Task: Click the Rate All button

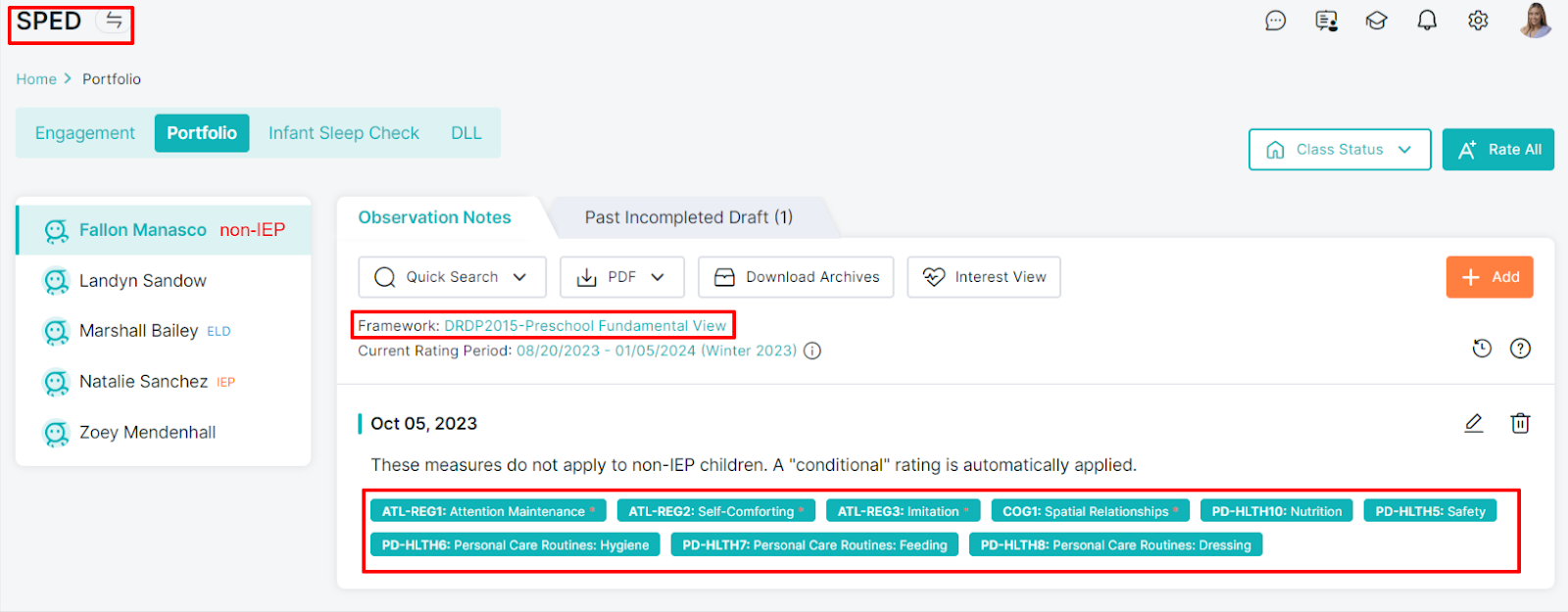Action: point(1497,150)
